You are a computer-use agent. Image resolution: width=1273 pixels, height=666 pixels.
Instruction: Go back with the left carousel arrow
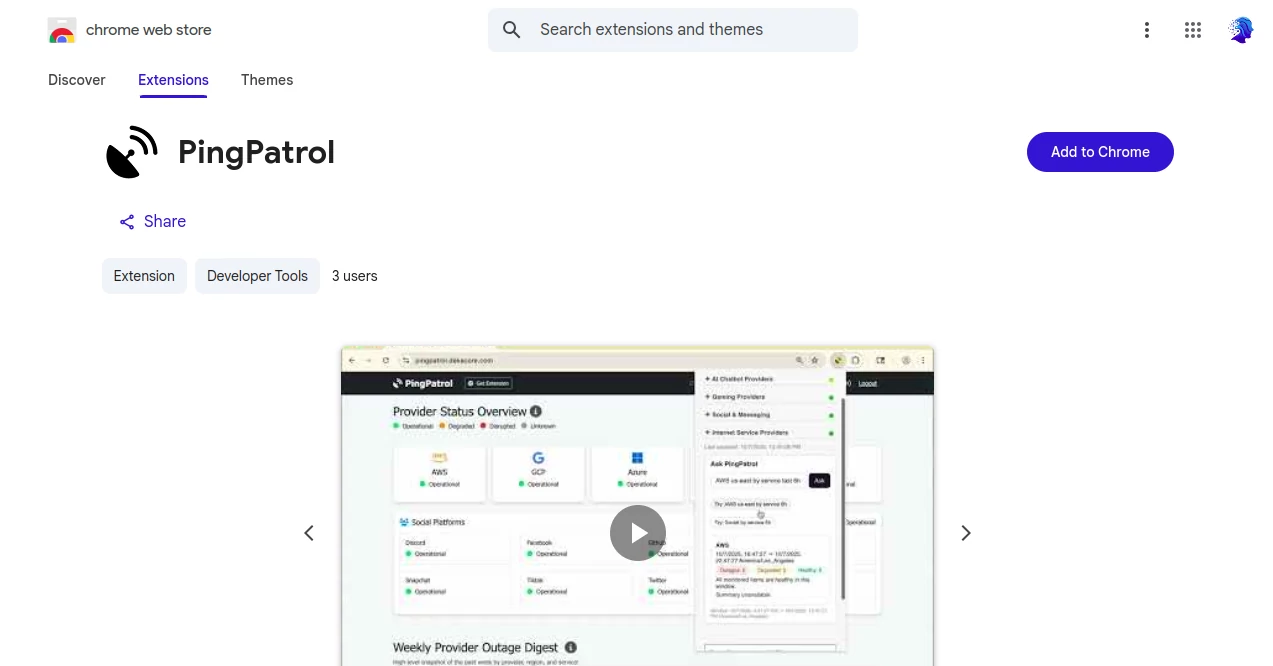point(309,533)
